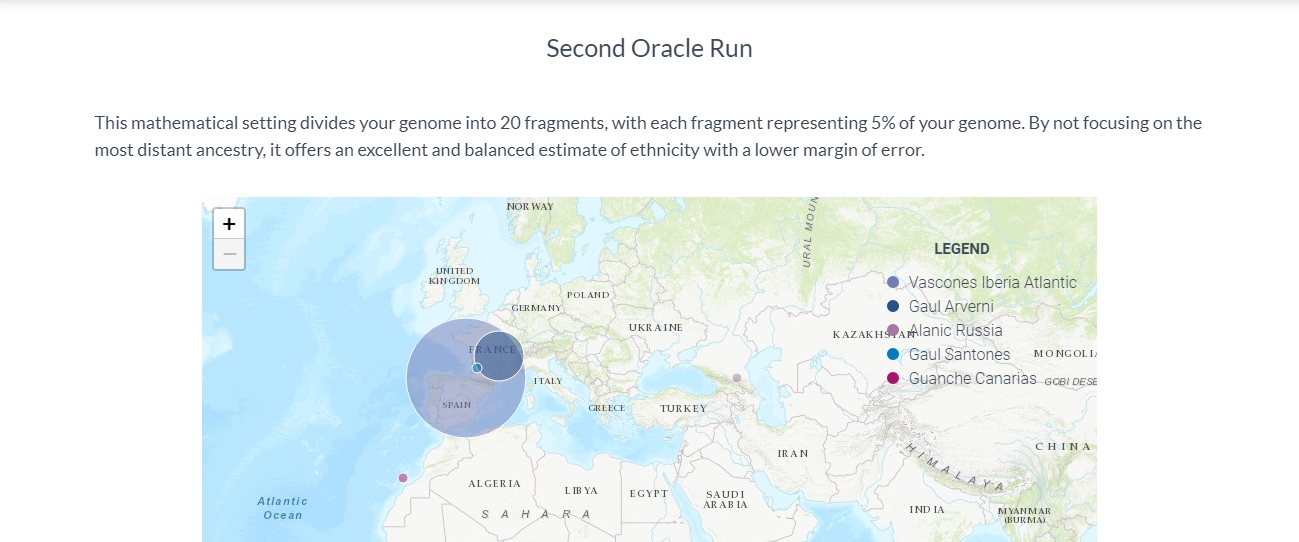Click the 'ITALY' map label

pyautogui.click(x=548, y=381)
